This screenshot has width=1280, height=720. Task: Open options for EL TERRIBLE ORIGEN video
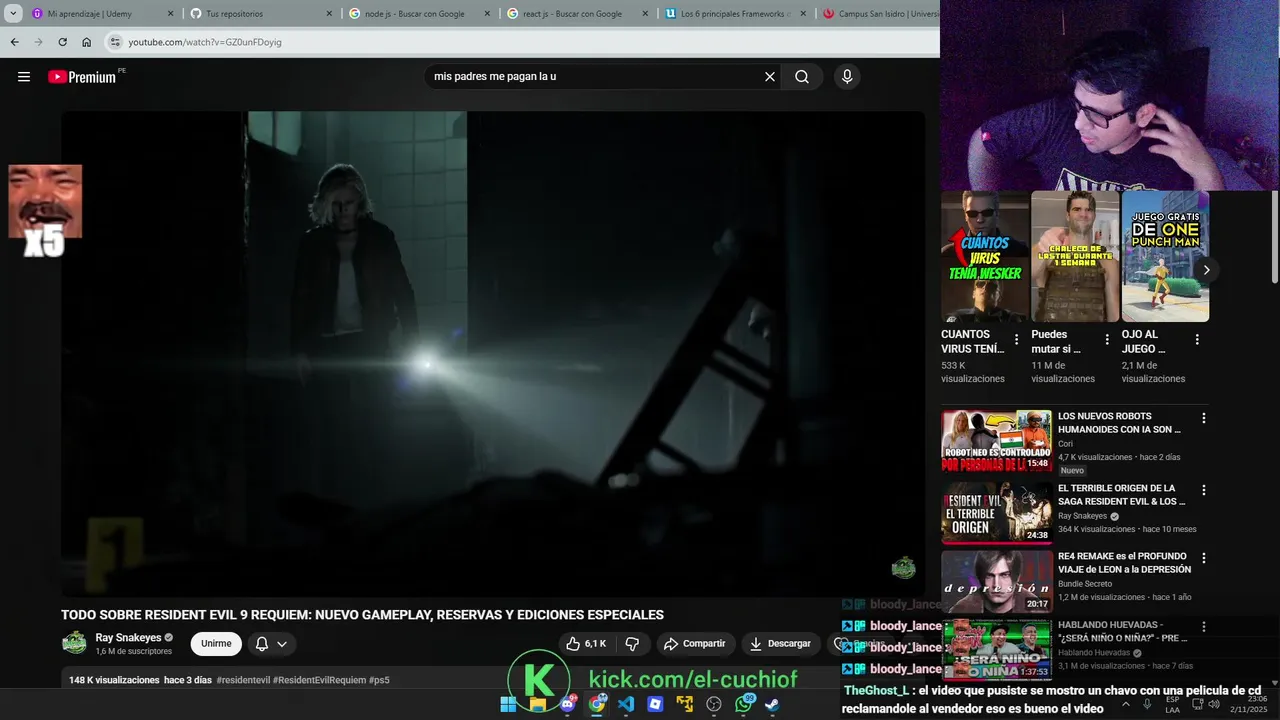tap(1203, 490)
